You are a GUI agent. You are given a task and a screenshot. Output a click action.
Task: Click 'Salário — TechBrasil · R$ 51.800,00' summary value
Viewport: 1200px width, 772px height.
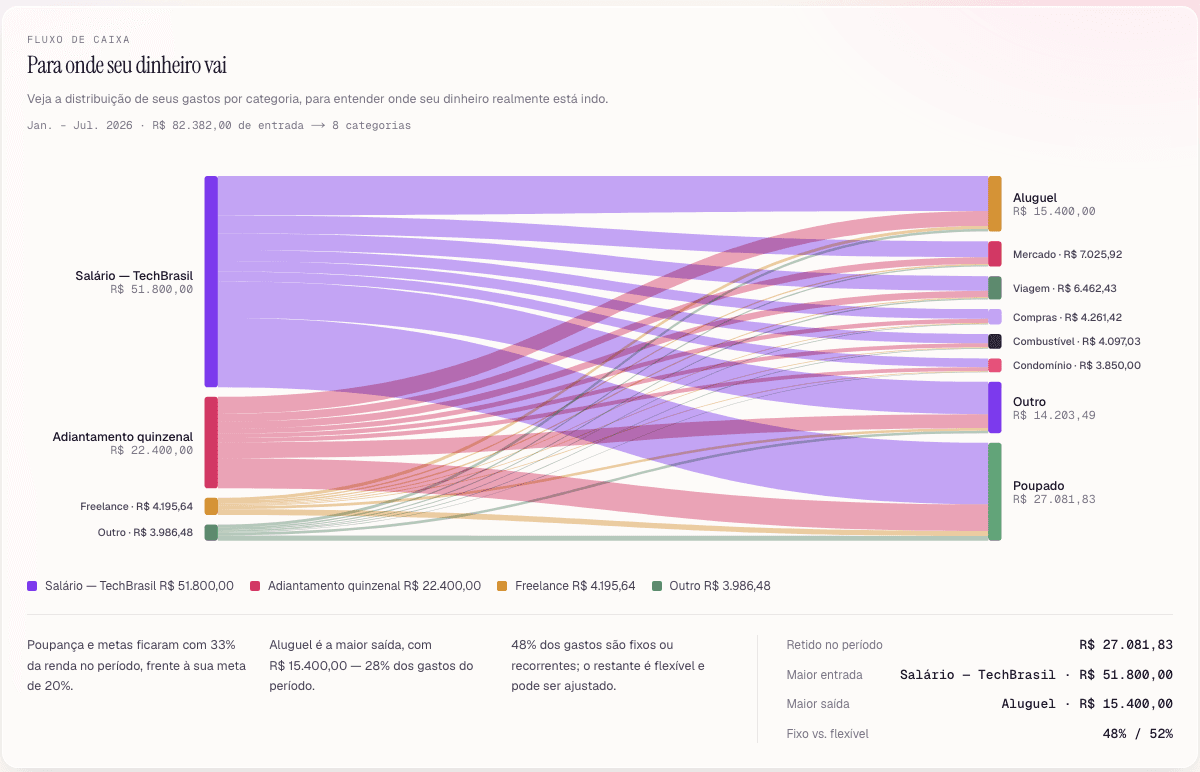pos(1036,675)
